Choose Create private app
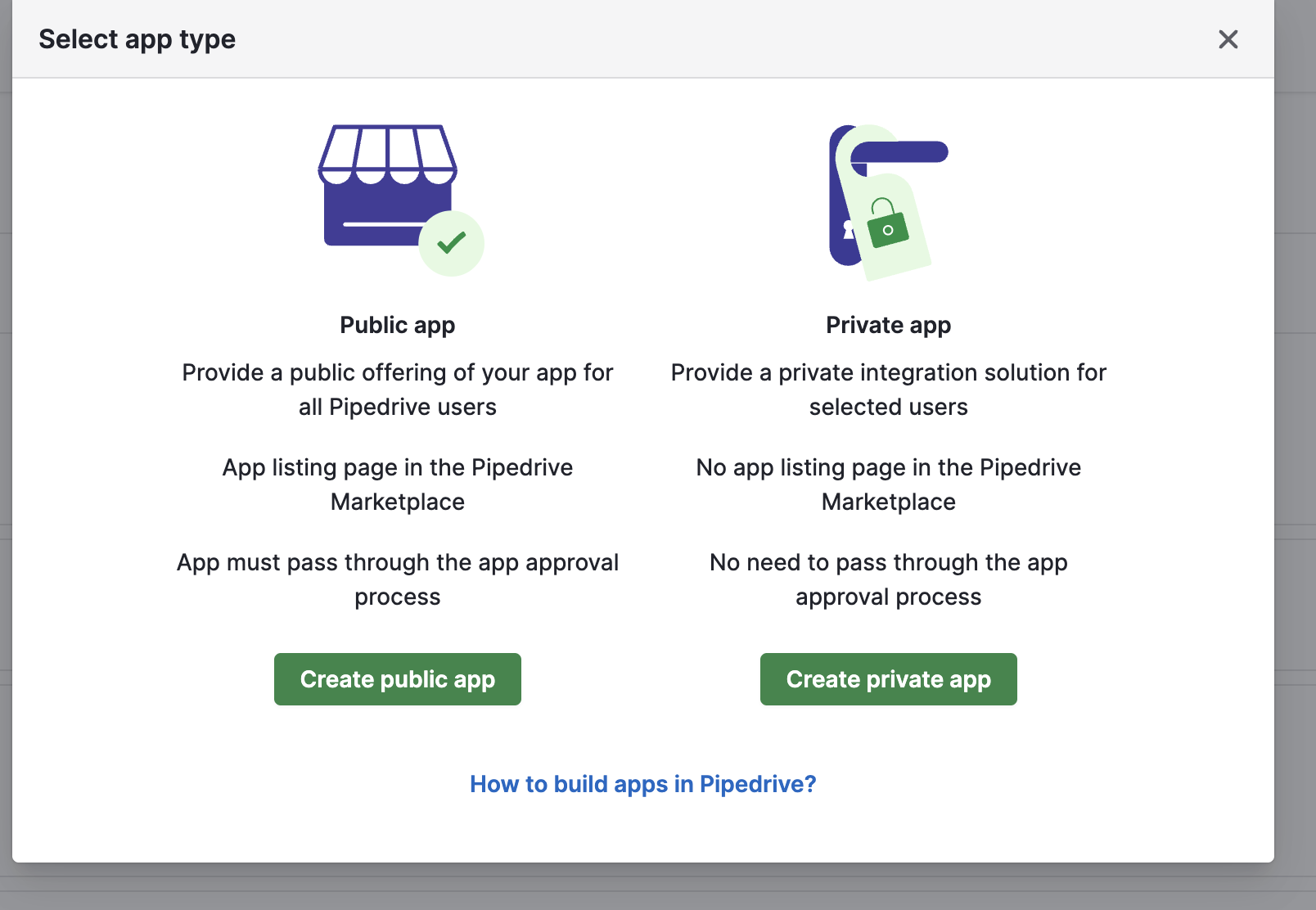1316x910 pixels. tap(888, 679)
